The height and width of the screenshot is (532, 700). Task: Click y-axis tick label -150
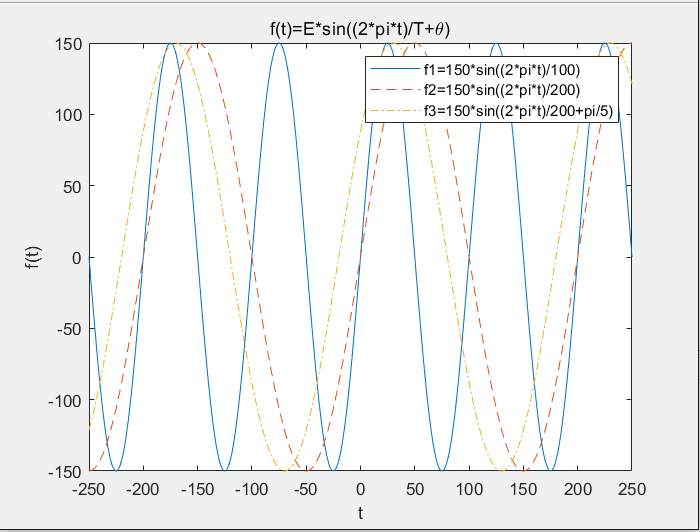coord(65,472)
